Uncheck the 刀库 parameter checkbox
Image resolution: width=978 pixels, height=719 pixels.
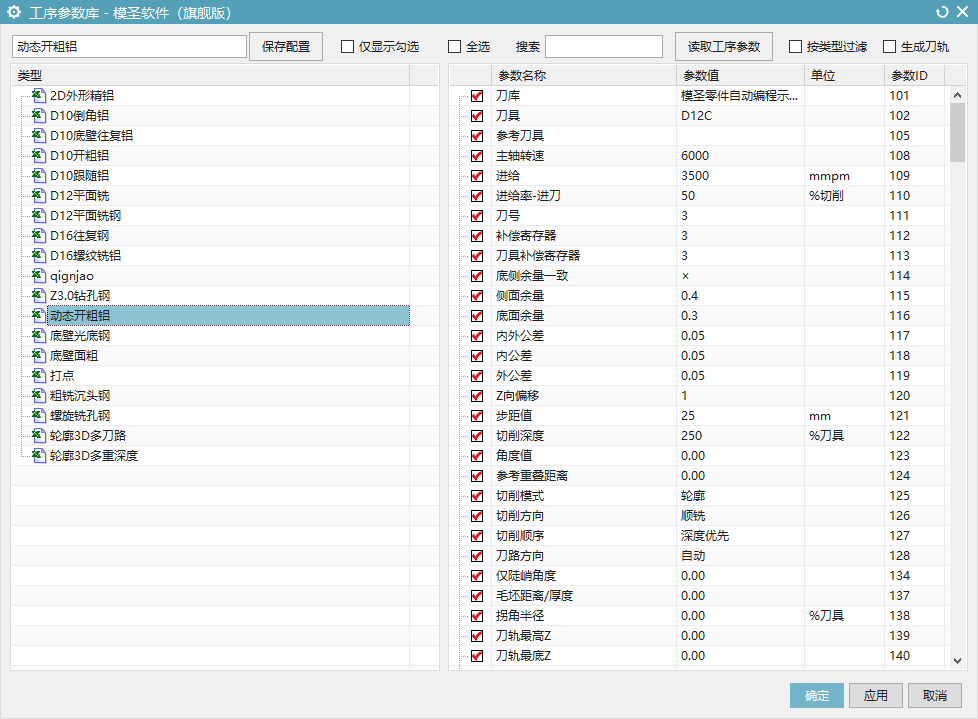[x=477, y=96]
